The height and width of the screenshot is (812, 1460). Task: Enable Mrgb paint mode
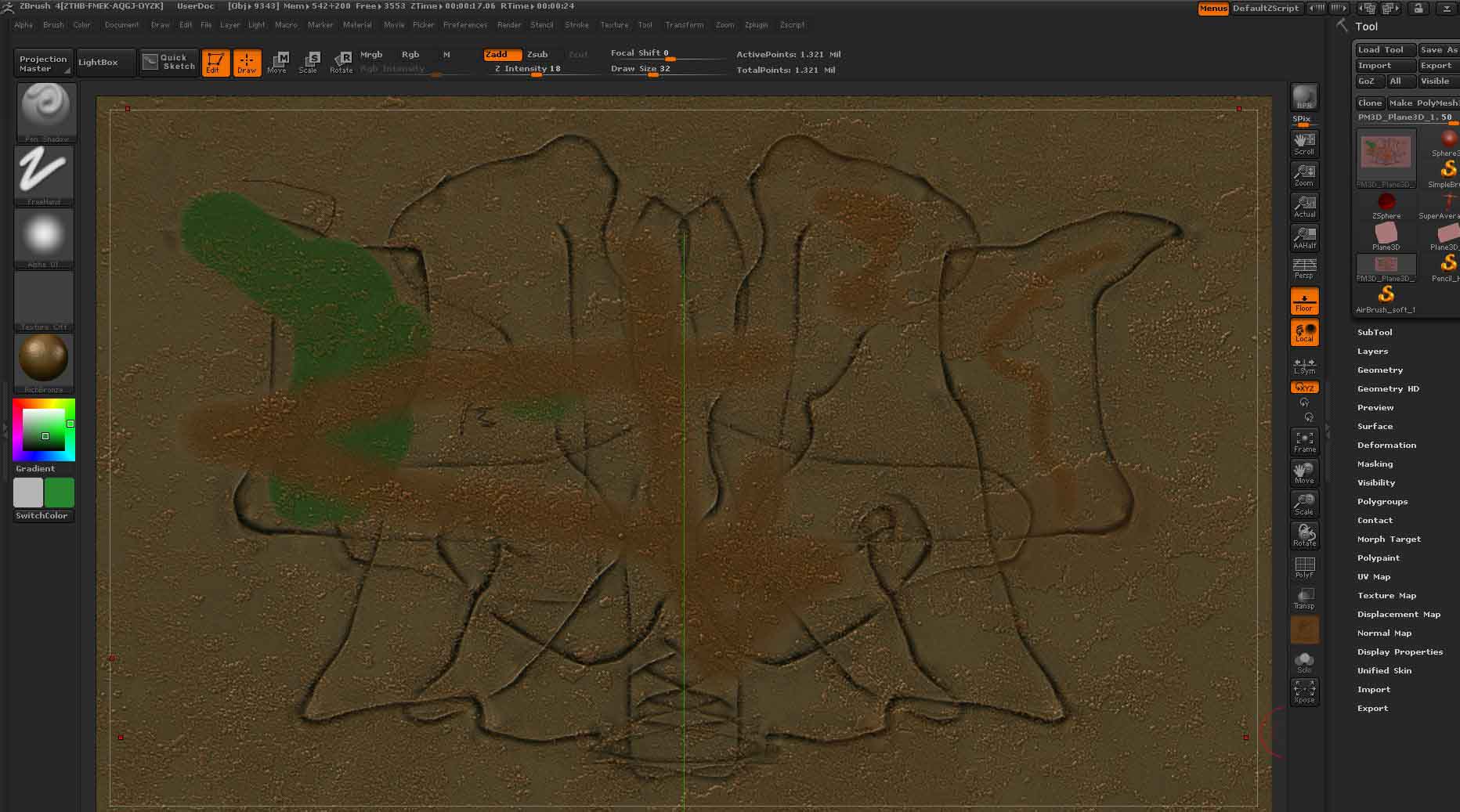coord(371,55)
